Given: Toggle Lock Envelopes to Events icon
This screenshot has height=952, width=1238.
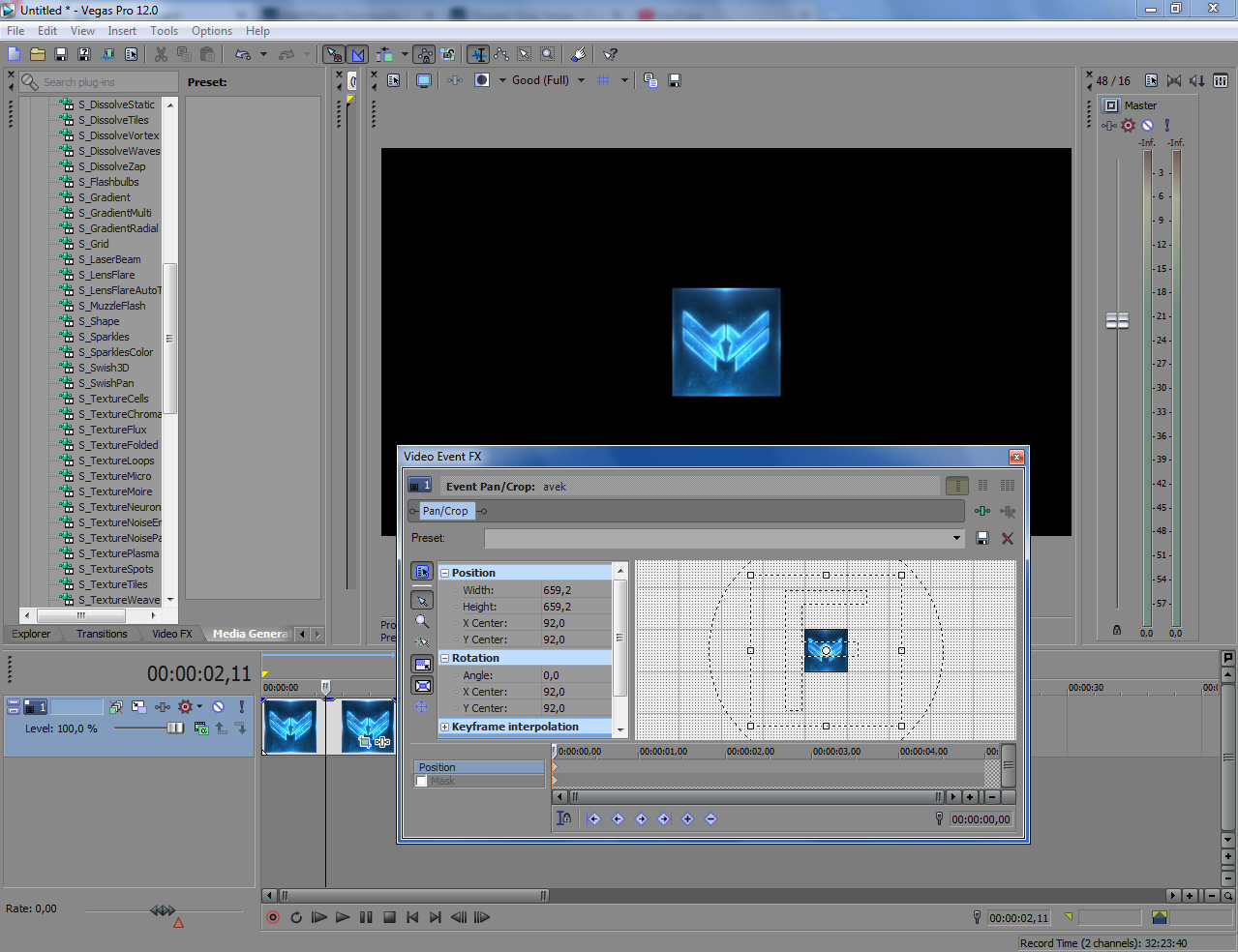Looking at the screenshot, I should (425, 54).
